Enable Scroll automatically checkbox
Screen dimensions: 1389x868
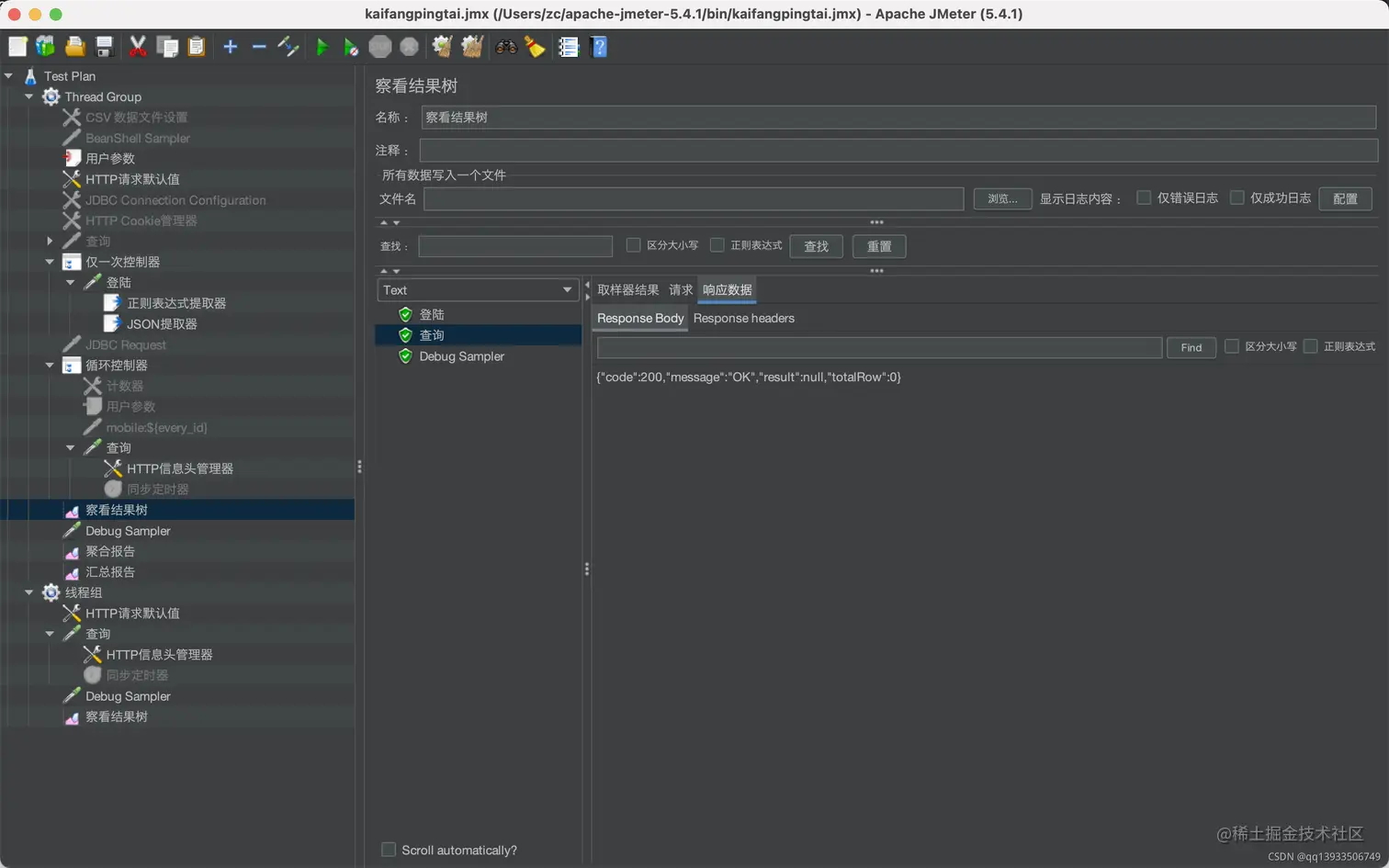tap(389, 850)
